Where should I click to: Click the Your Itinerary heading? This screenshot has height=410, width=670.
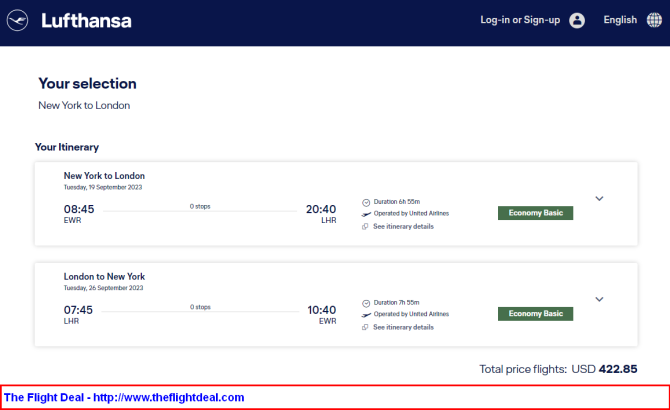pos(67,147)
